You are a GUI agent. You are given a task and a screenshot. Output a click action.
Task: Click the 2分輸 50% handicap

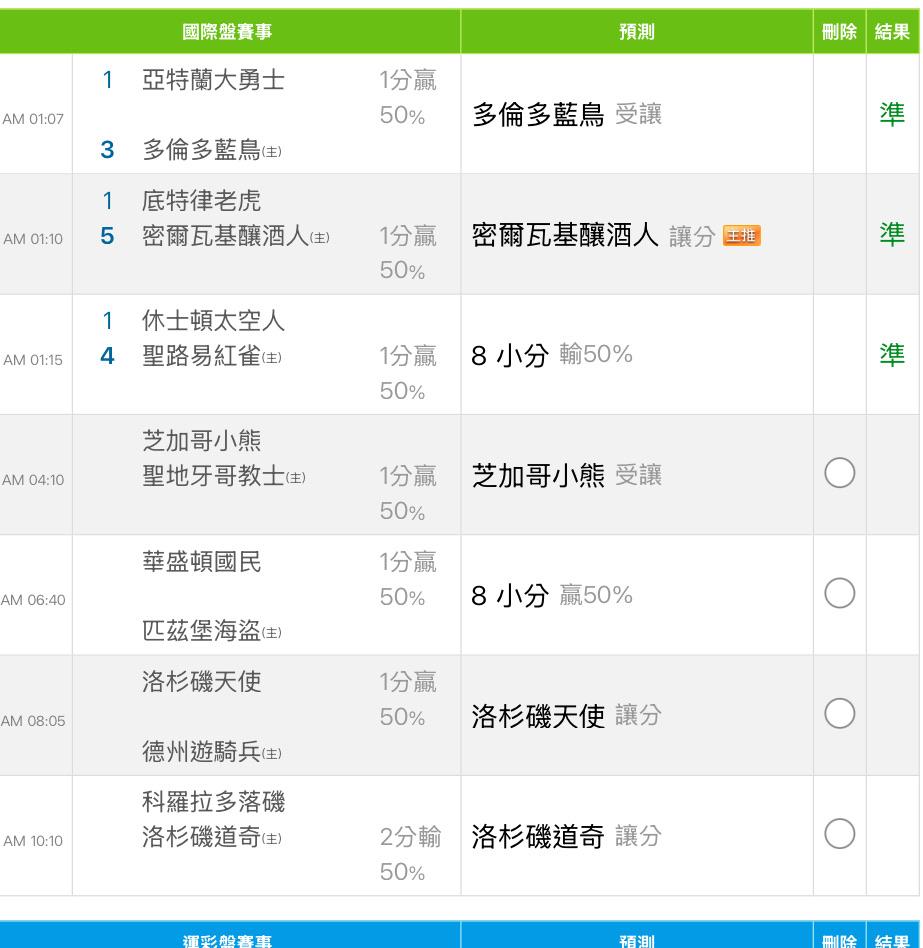pyautogui.click(x=410, y=854)
